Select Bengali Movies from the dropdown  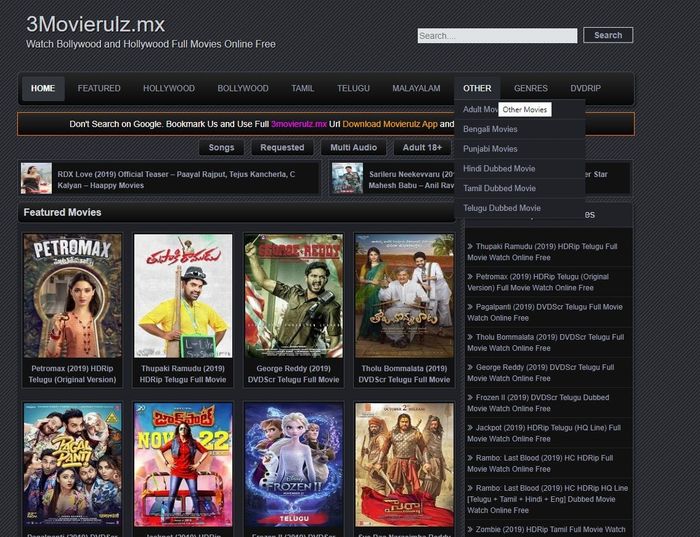pyautogui.click(x=490, y=129)
